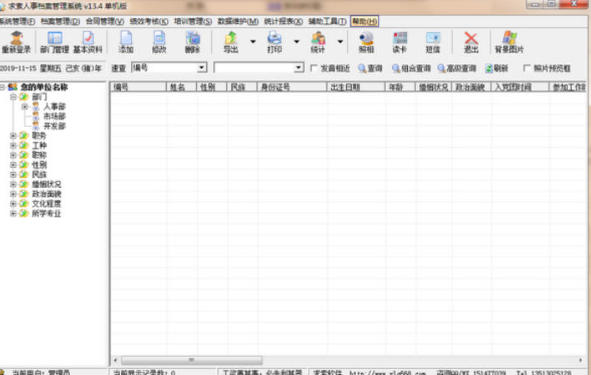The width and height of the screenshot is (591, 375).
Task: Open the 速查 field combo showing 编号
Action: pos(169,67)
